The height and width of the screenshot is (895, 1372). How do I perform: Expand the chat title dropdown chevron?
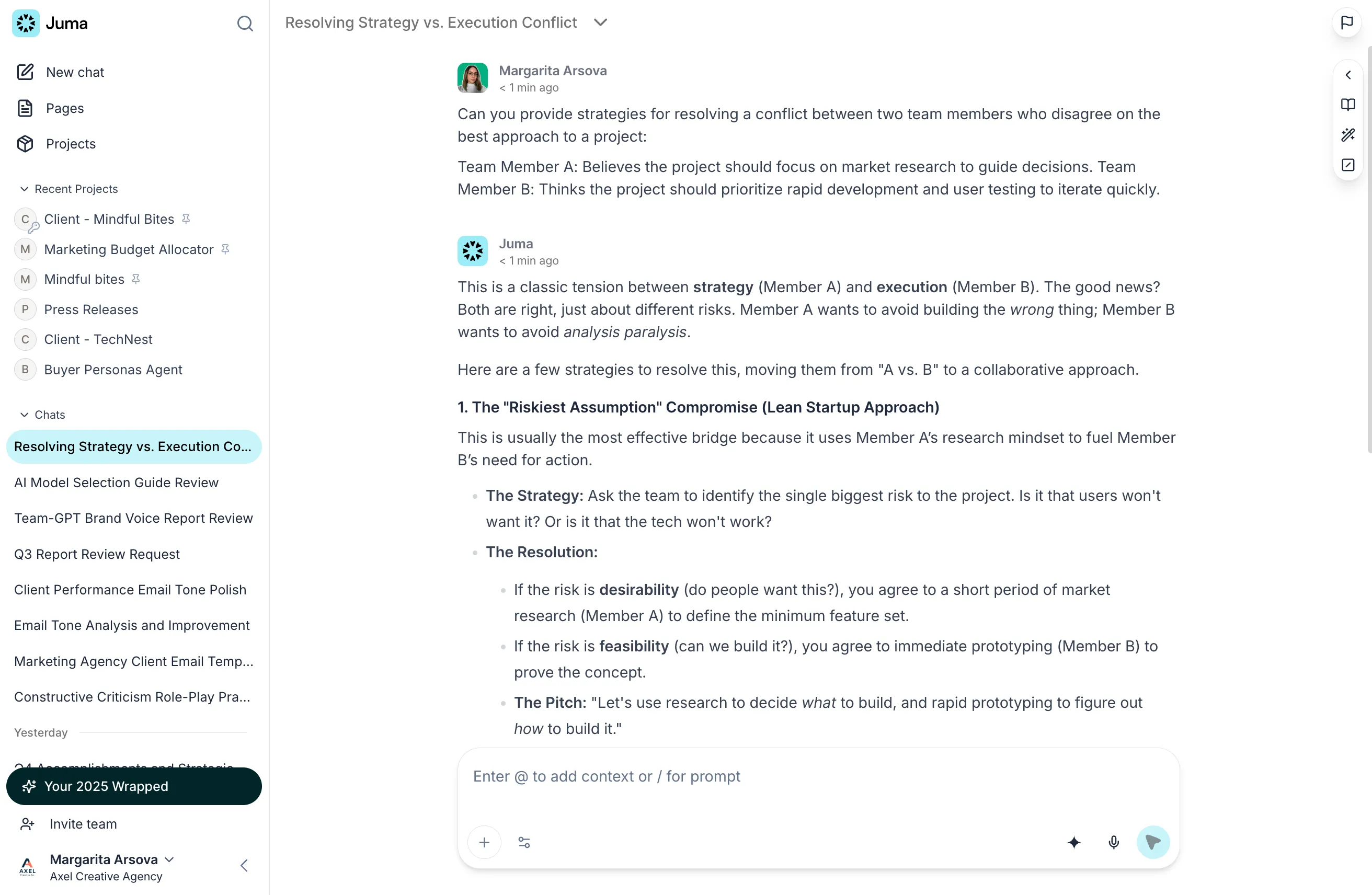[x=601, y=22]
